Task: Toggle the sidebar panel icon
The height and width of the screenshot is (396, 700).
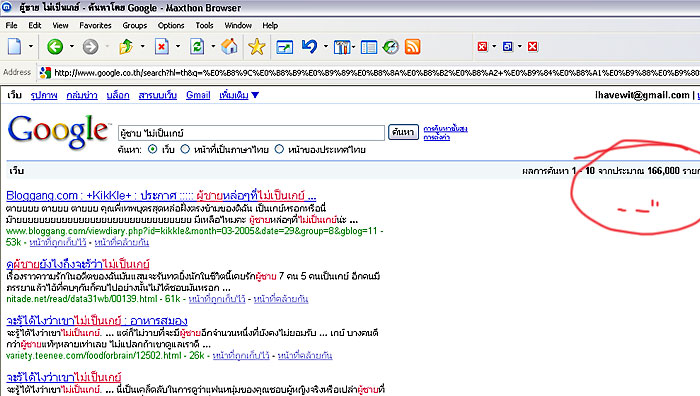Action: click(x=369, y=47)
